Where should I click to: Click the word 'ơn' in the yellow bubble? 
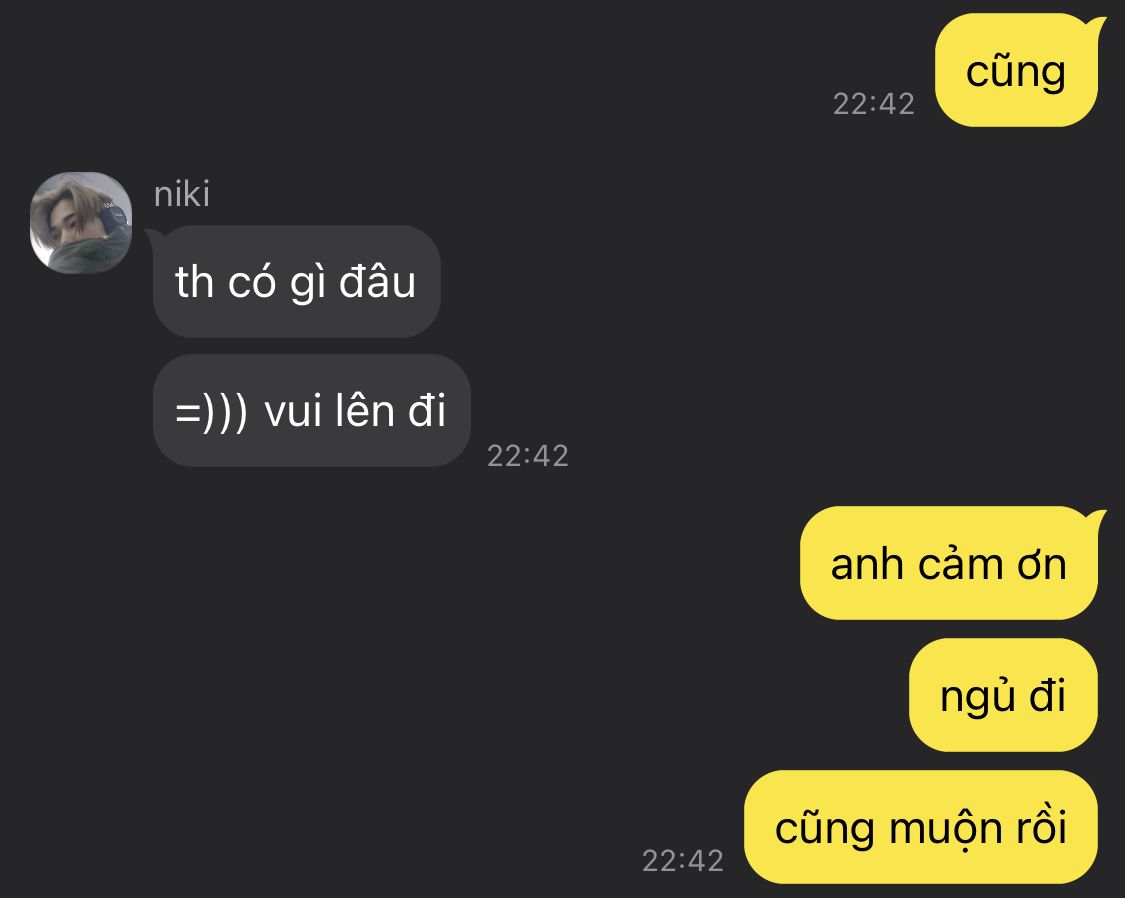1042,565
